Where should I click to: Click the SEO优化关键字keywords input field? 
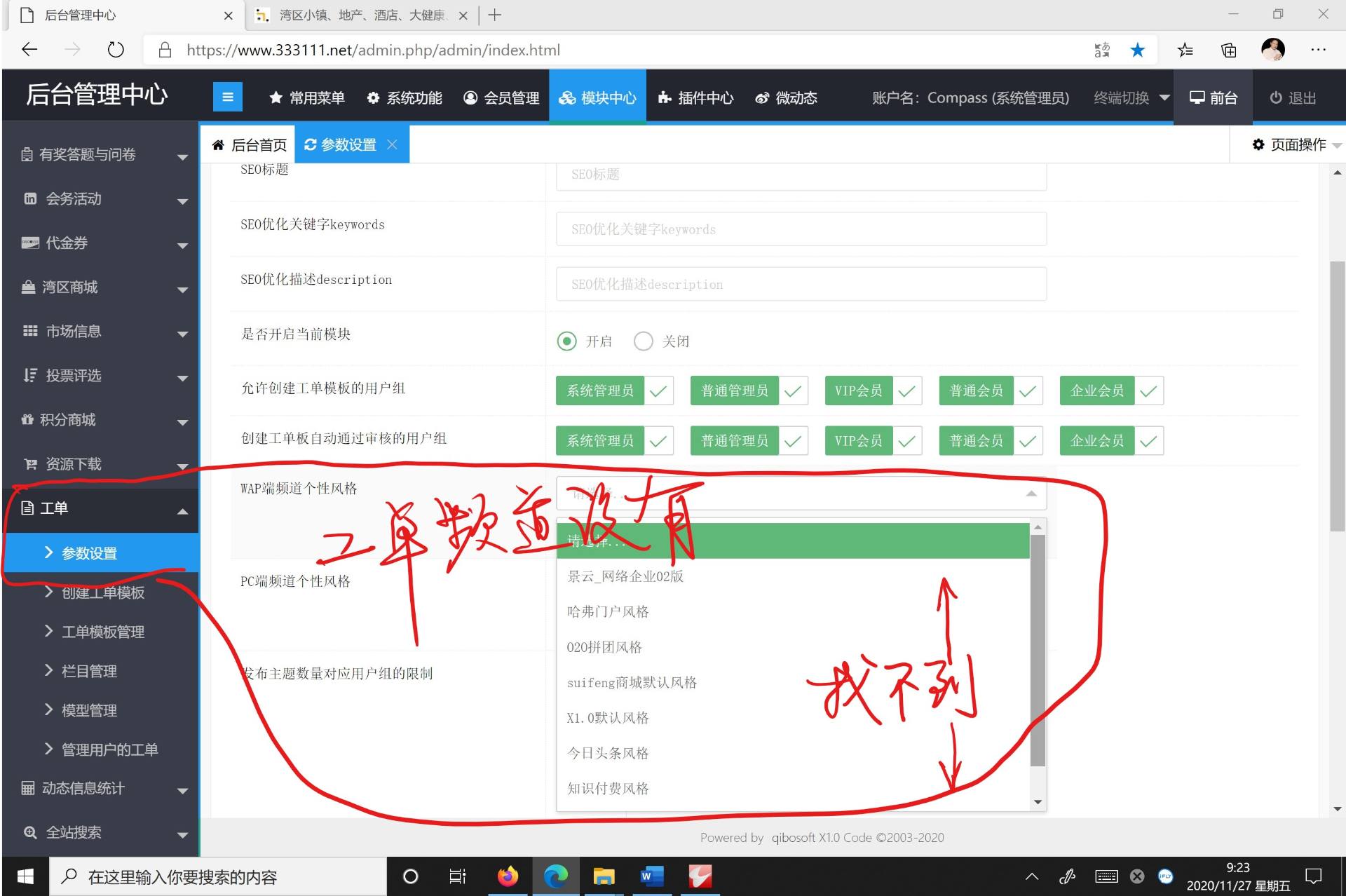801,229
